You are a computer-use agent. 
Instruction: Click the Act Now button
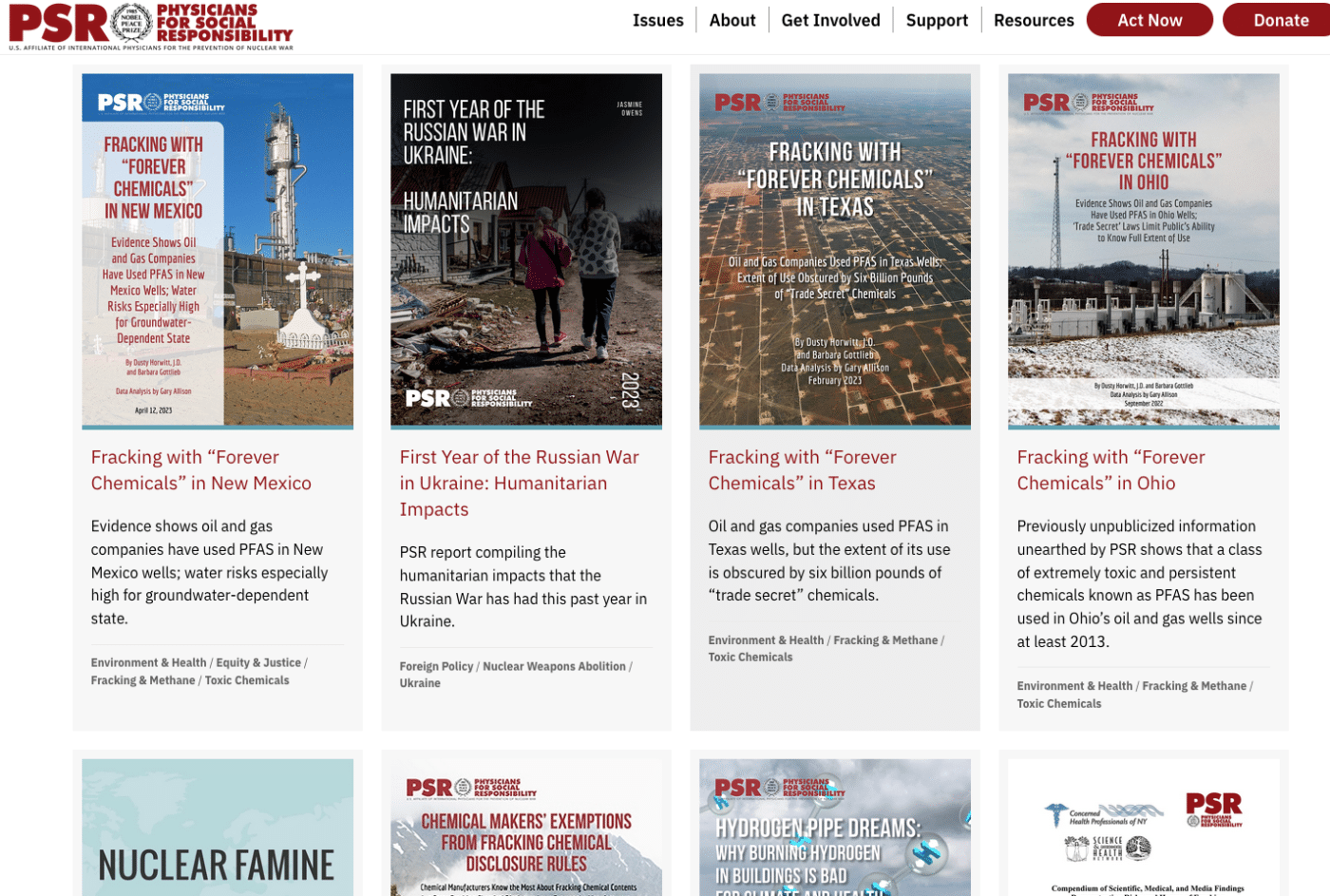1149,20
